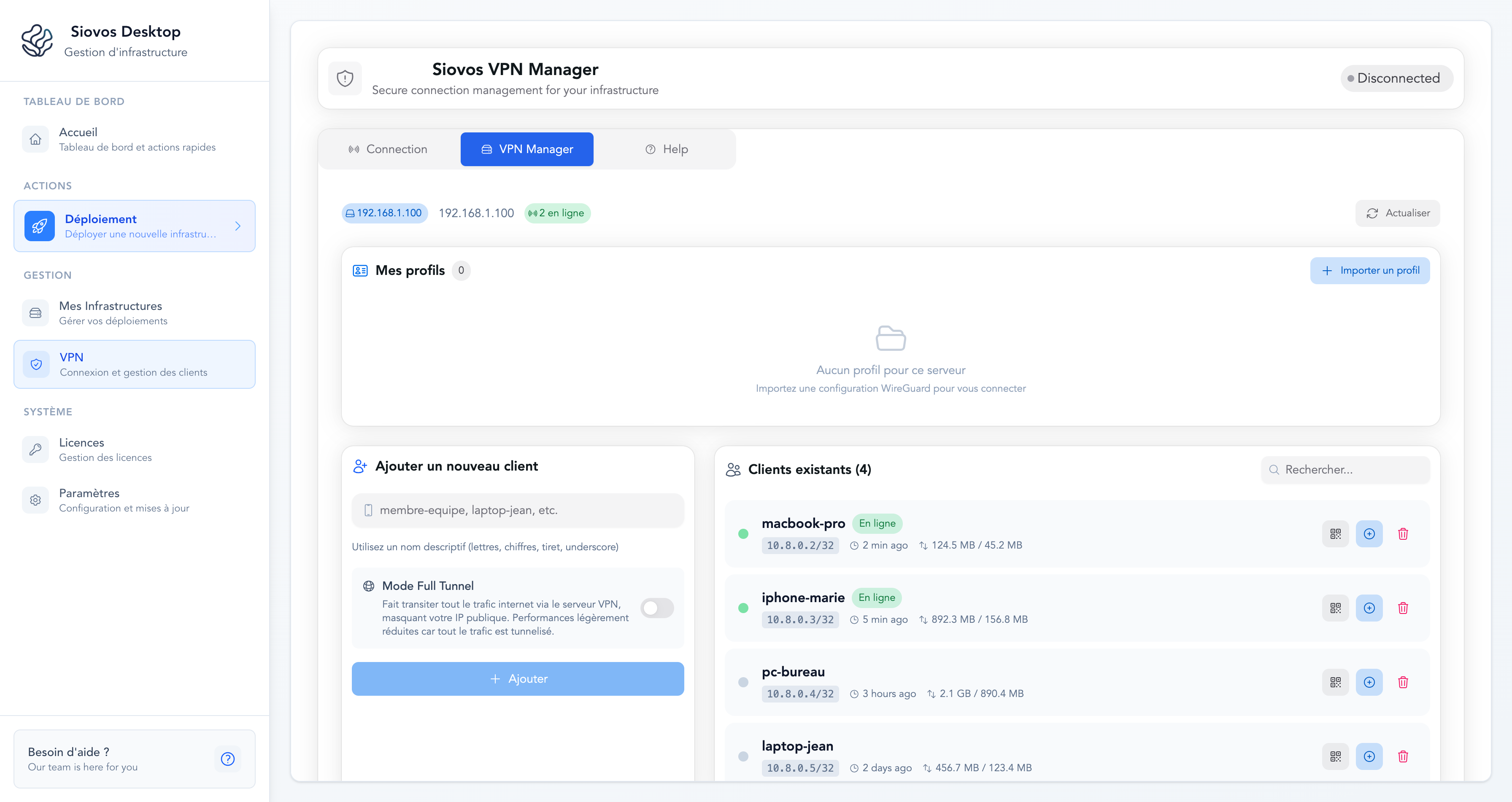Click the Besoin d'aide card
The image size is (1512, 802).
click(135, 759)
